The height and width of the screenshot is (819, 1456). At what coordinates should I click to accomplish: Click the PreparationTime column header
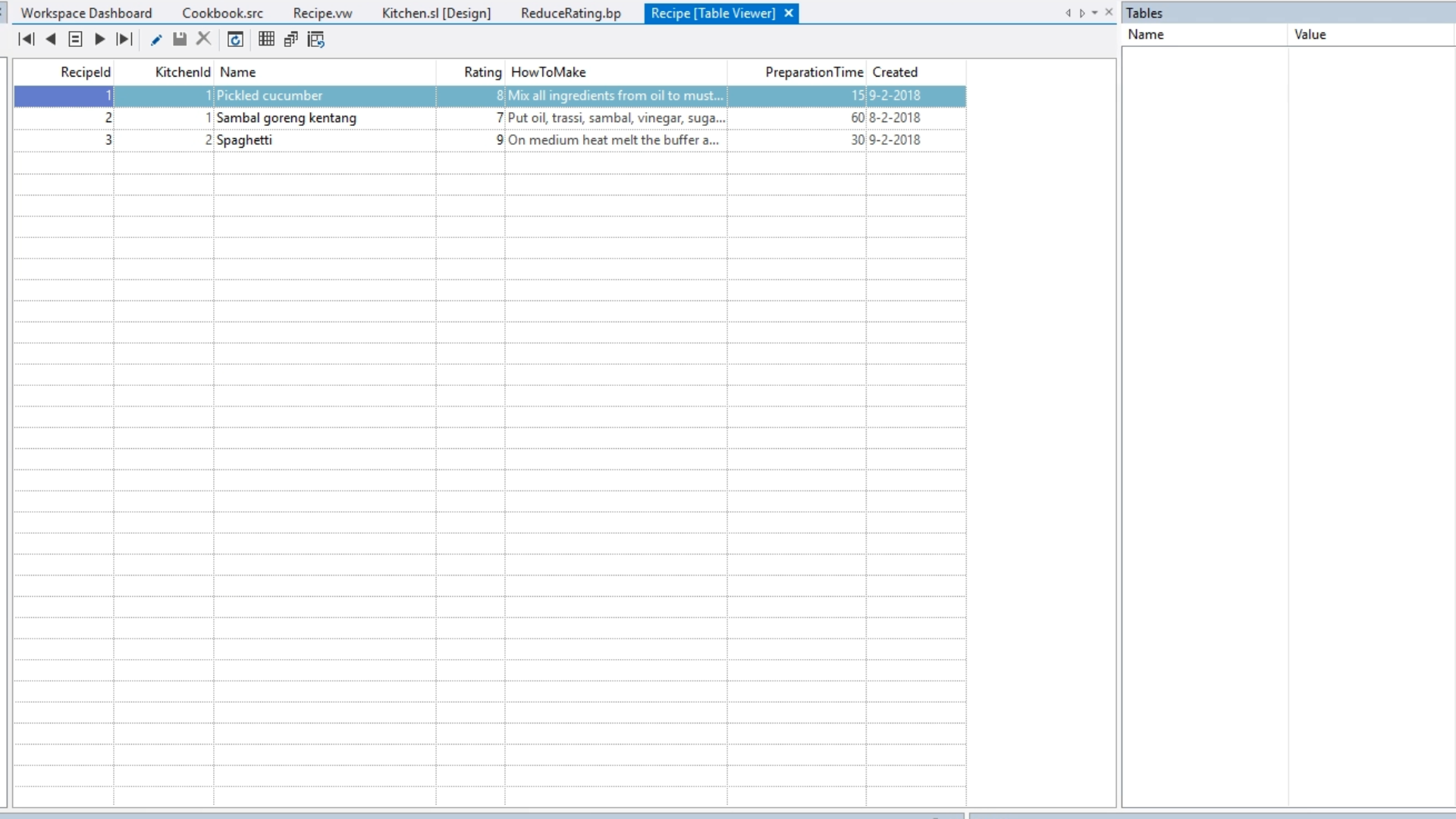814,72
